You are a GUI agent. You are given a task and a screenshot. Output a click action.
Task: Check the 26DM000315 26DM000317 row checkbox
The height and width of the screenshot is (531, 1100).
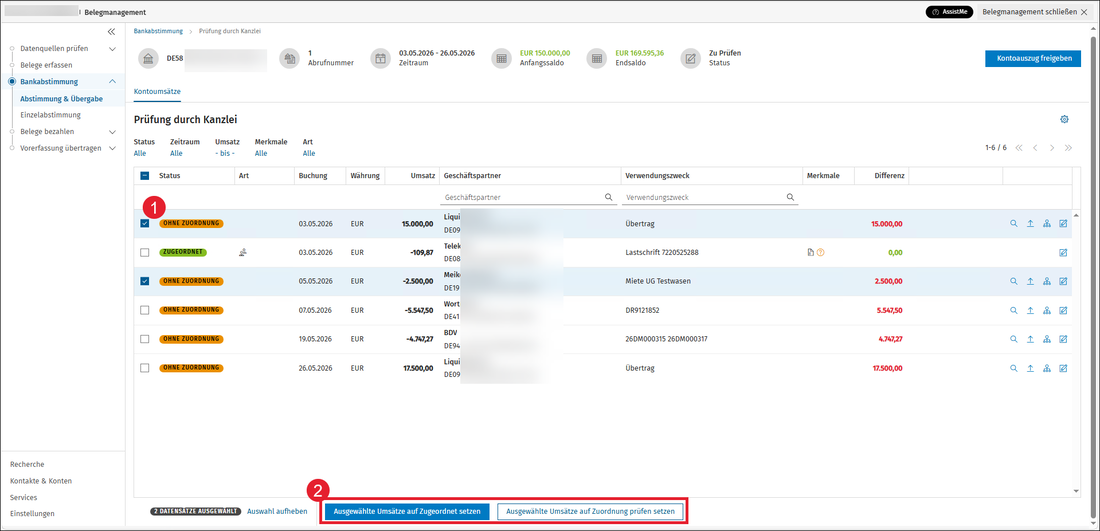[x=145, y=339]
